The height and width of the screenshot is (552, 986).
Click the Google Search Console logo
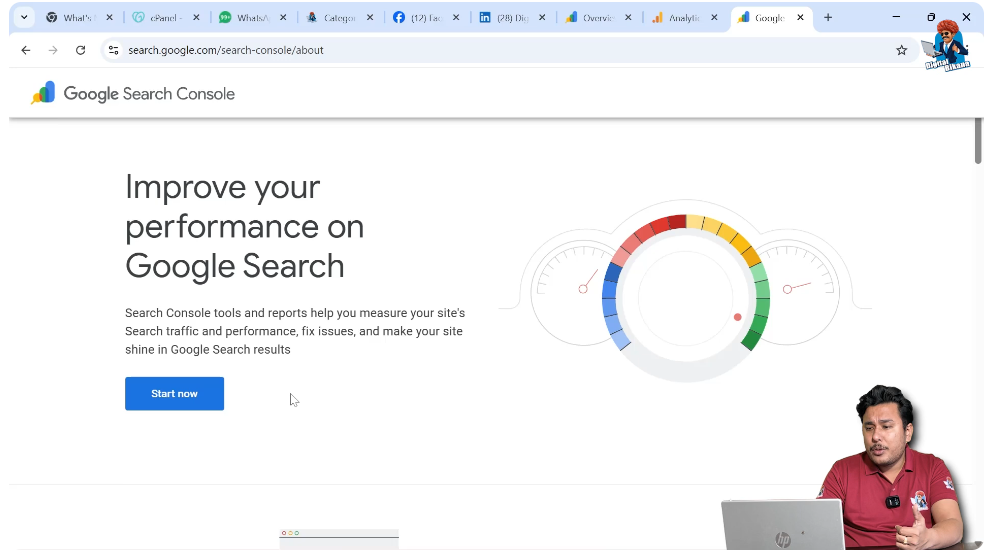[43, 93]
